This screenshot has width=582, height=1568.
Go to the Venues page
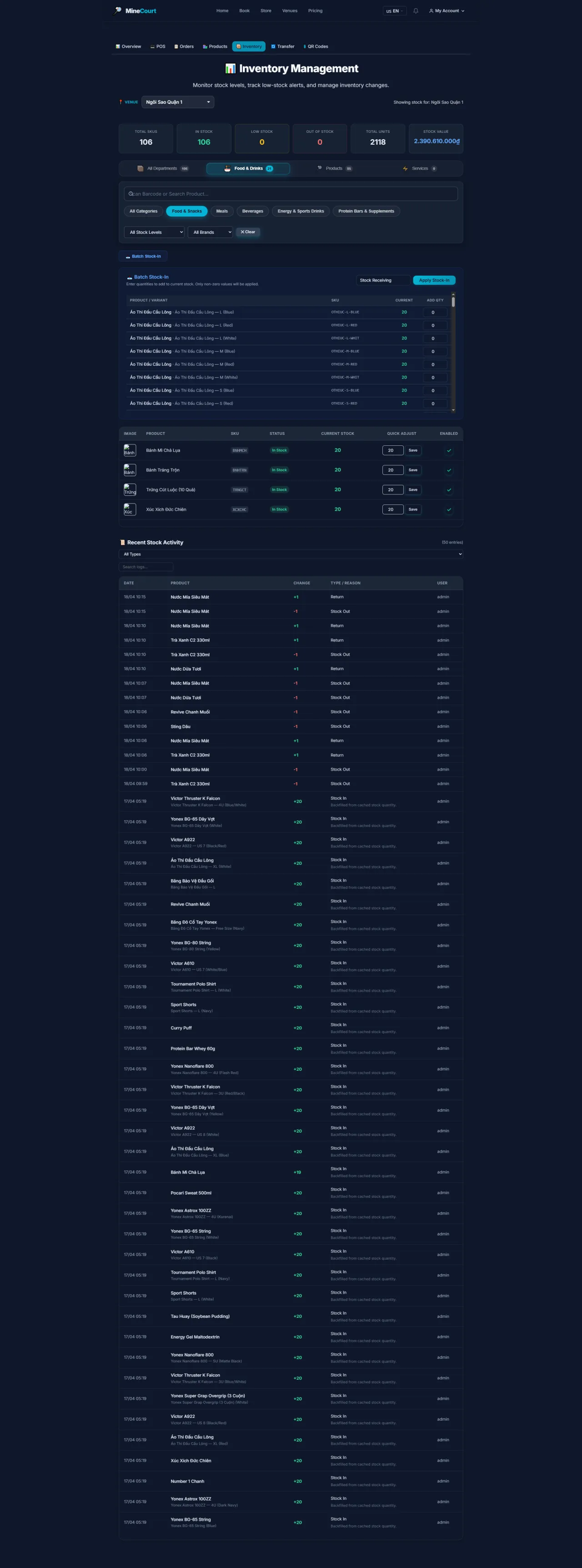[290, 11]
